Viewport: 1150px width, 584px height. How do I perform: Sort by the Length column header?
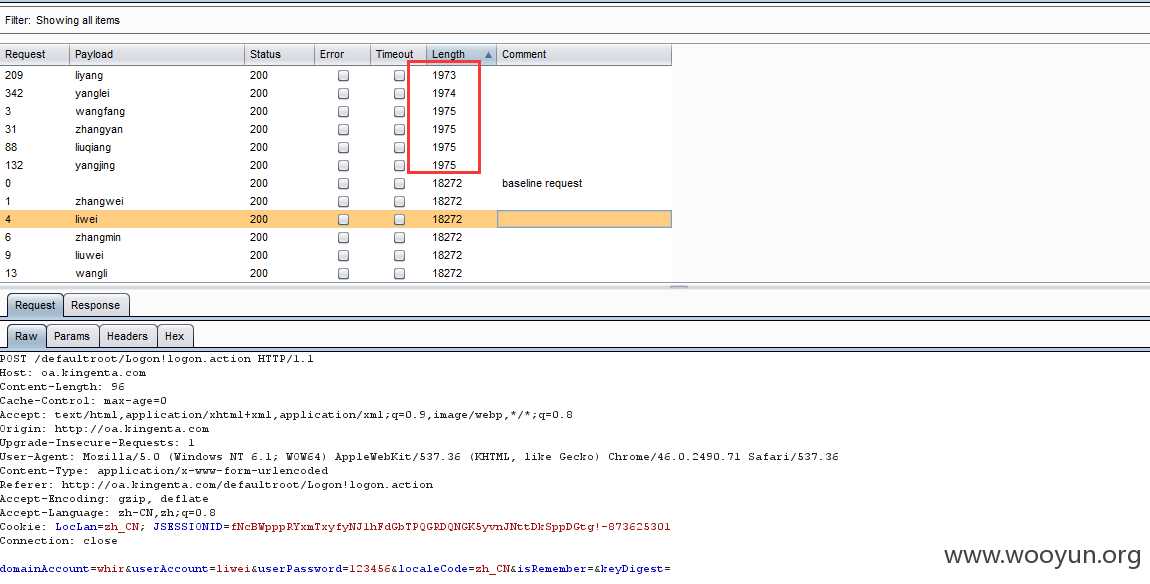(461, 54)
